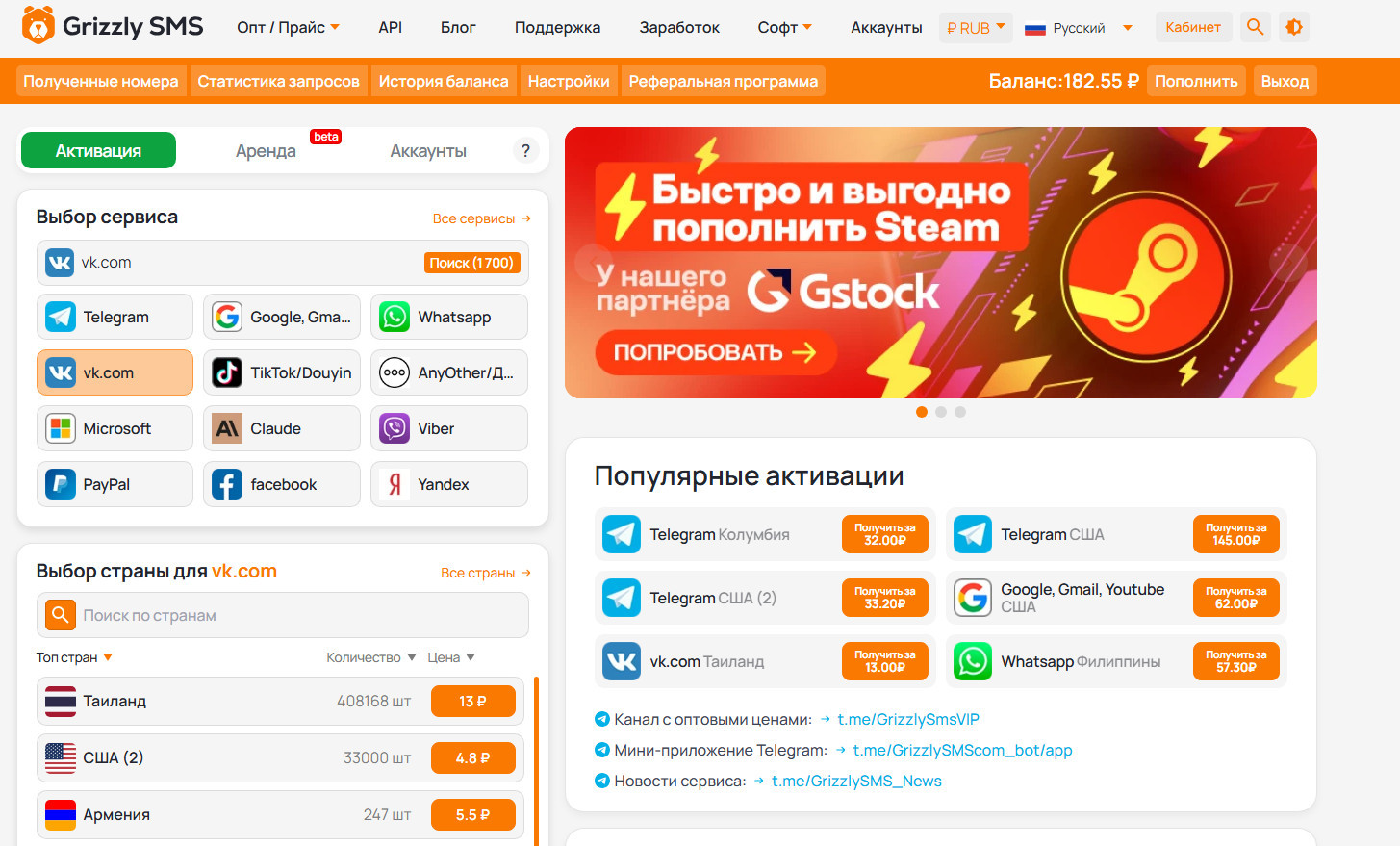Image resolution: width=1400 pixels, height=846 pixels.
Task: Open the help question mark icon
Action: 525,150
